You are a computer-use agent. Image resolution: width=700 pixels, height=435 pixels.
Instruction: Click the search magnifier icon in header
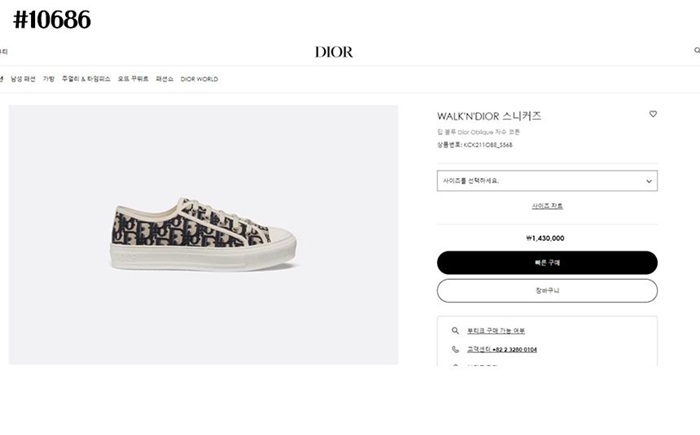[697, 50]
